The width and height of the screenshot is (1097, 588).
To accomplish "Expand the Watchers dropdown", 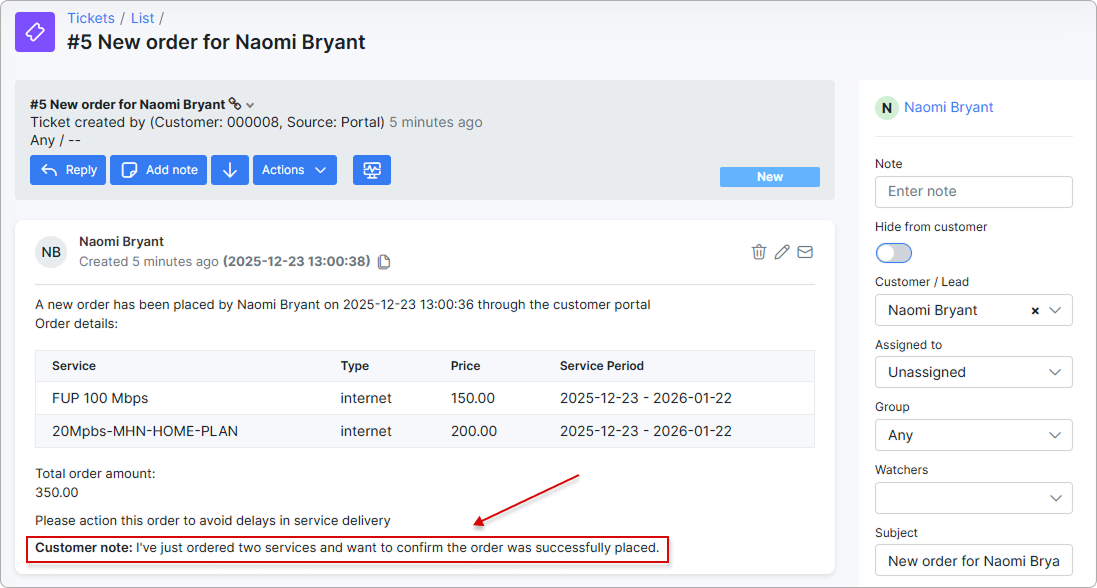I will pos(973,498).
